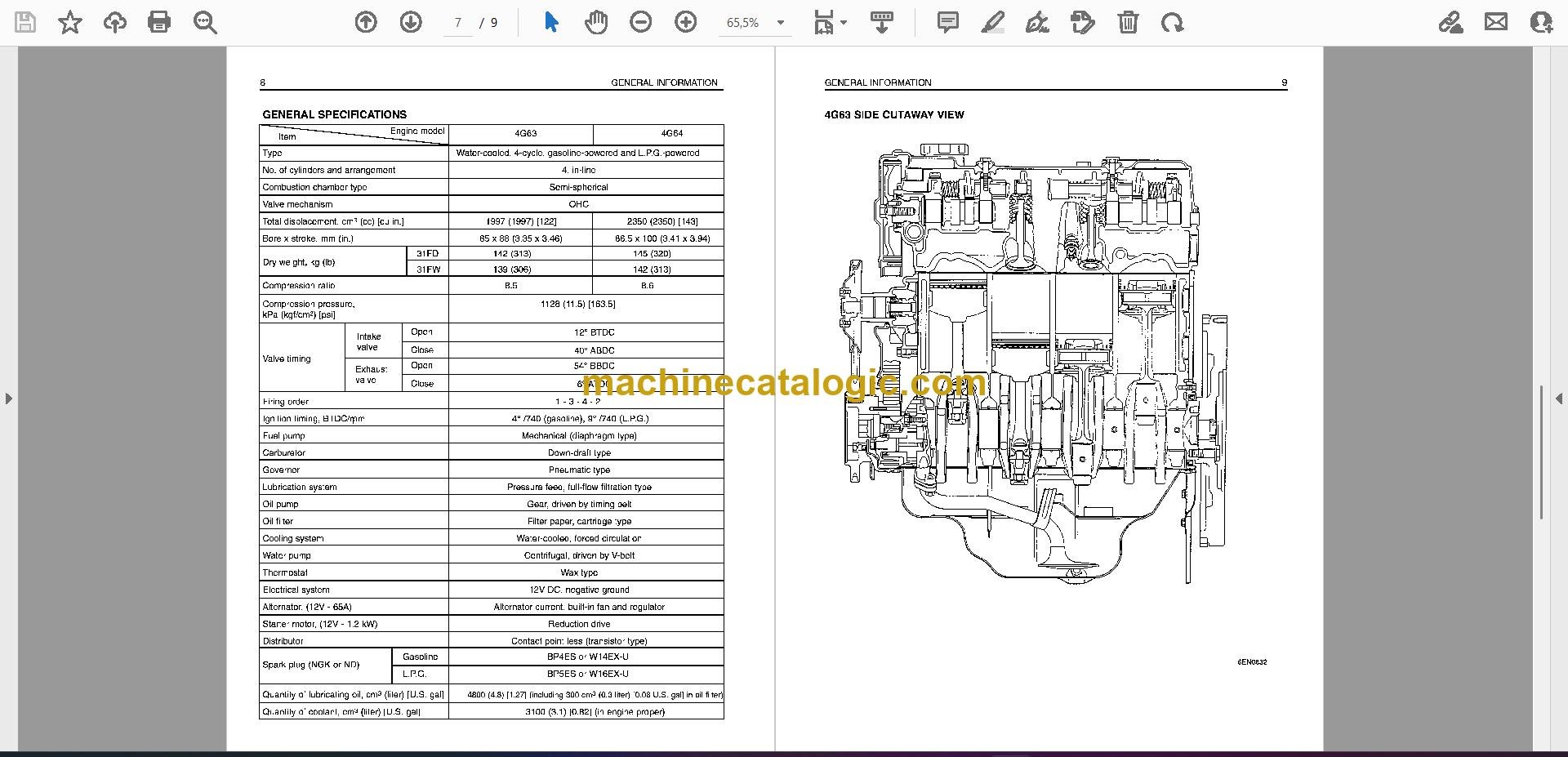Click the 'Reduction drive' starter motor cell
Viewport: 1568px width, 757px height.
(579, 625)
